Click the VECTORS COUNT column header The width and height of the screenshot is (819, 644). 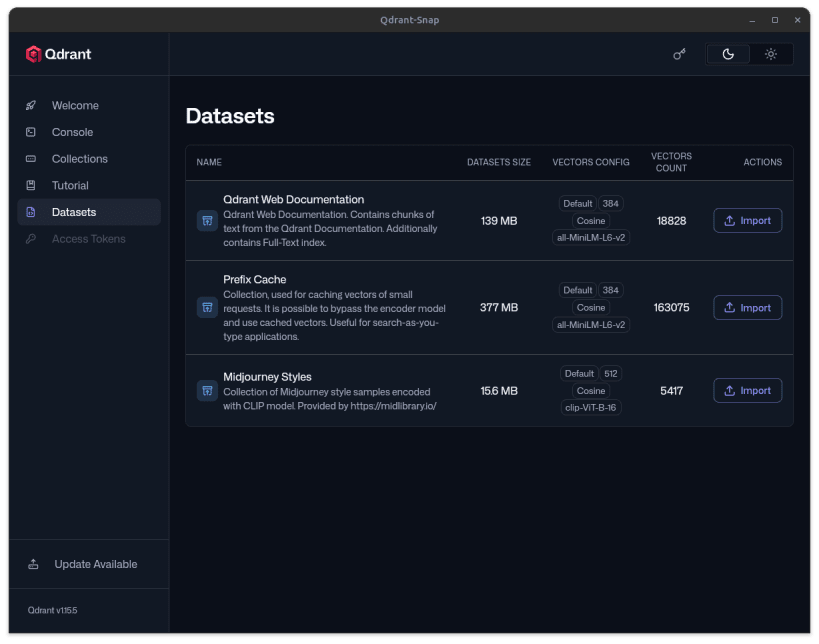tap(671, 162)
